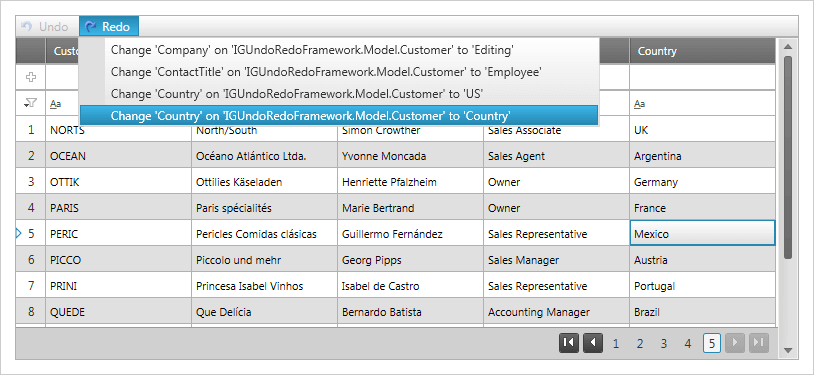Click the add-new-row plus icon
The width and height of the screenshot is (814, 375).
pos(31,77)
